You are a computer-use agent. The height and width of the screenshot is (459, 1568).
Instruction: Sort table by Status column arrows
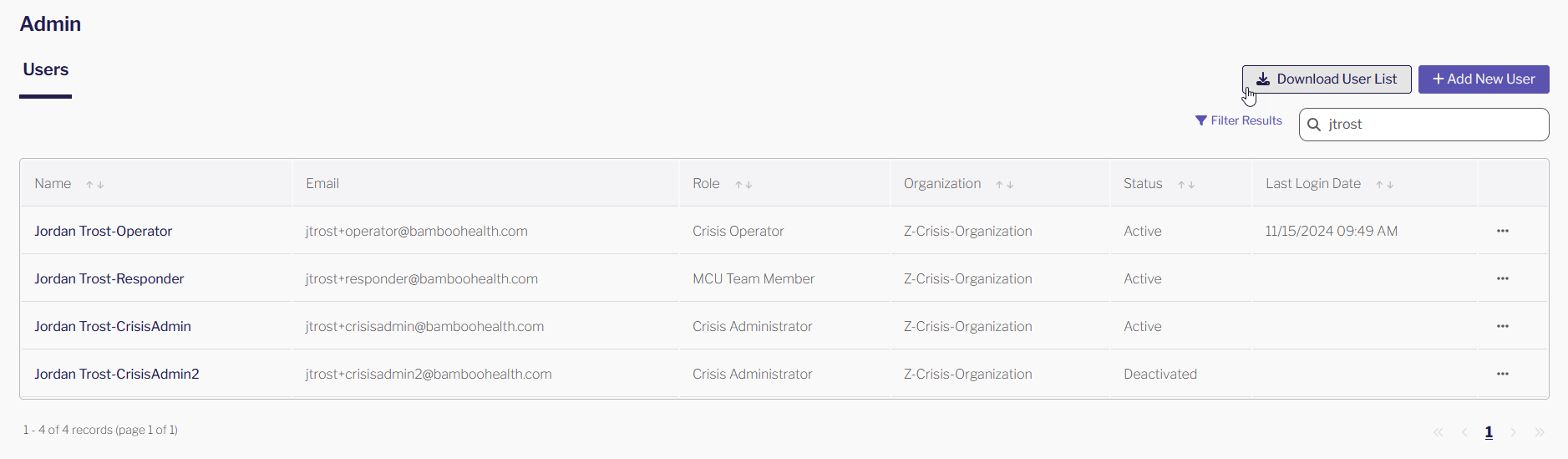pyautogui.click(x=1186, y=185)
